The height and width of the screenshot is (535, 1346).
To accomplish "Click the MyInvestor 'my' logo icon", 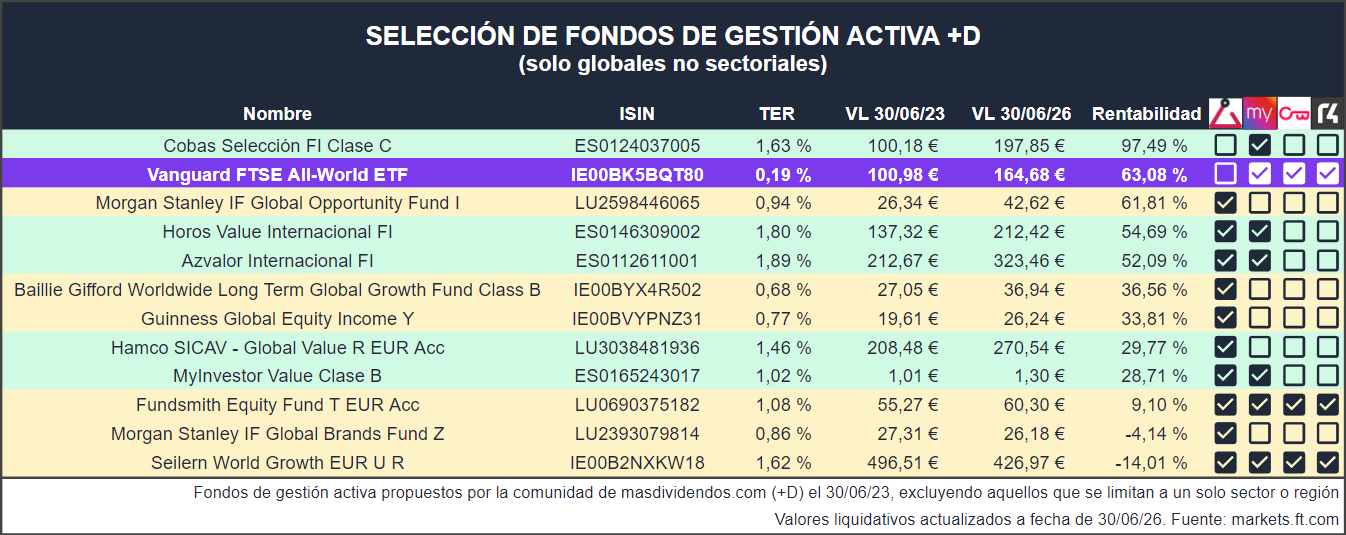I will (1260, 112).
